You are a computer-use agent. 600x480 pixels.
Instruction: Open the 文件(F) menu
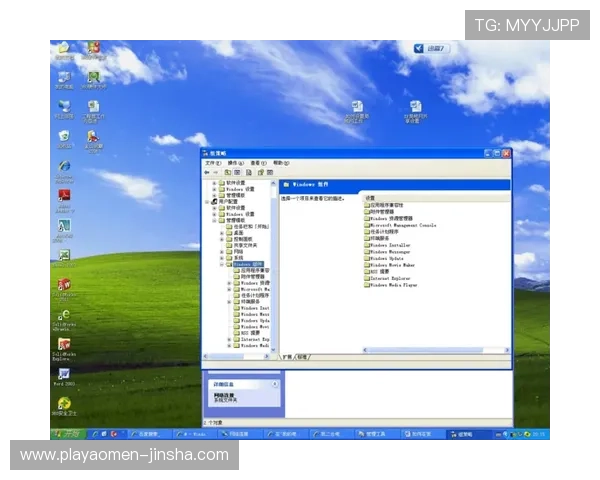212,162
